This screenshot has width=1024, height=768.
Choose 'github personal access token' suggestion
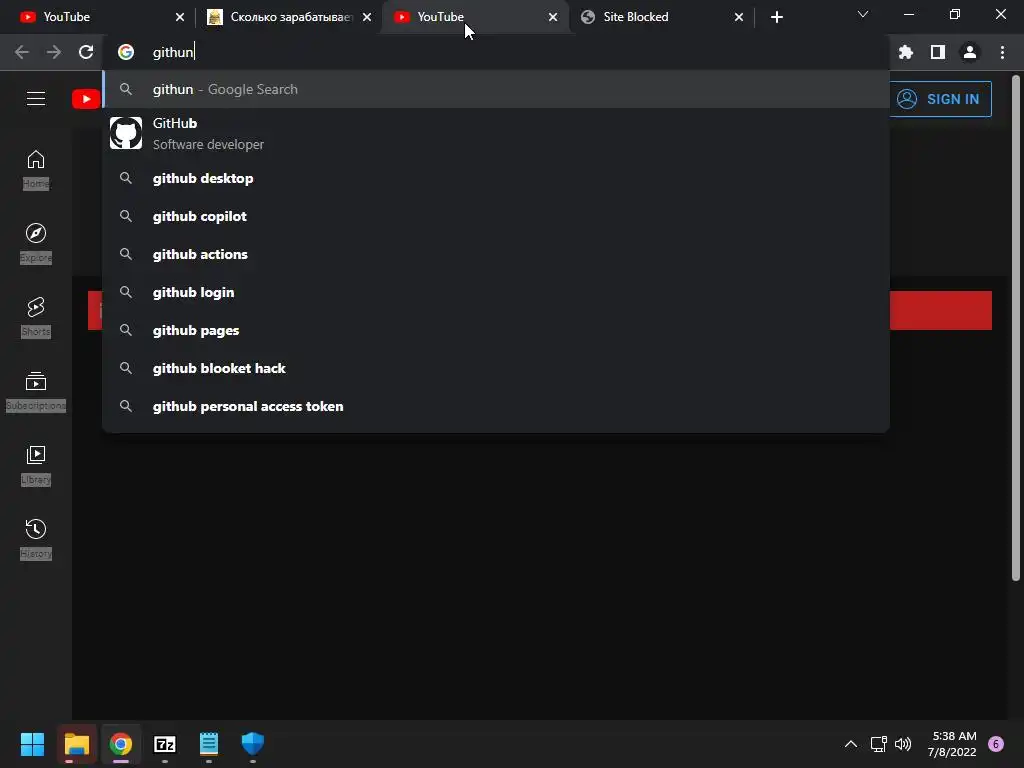(496, 406)
